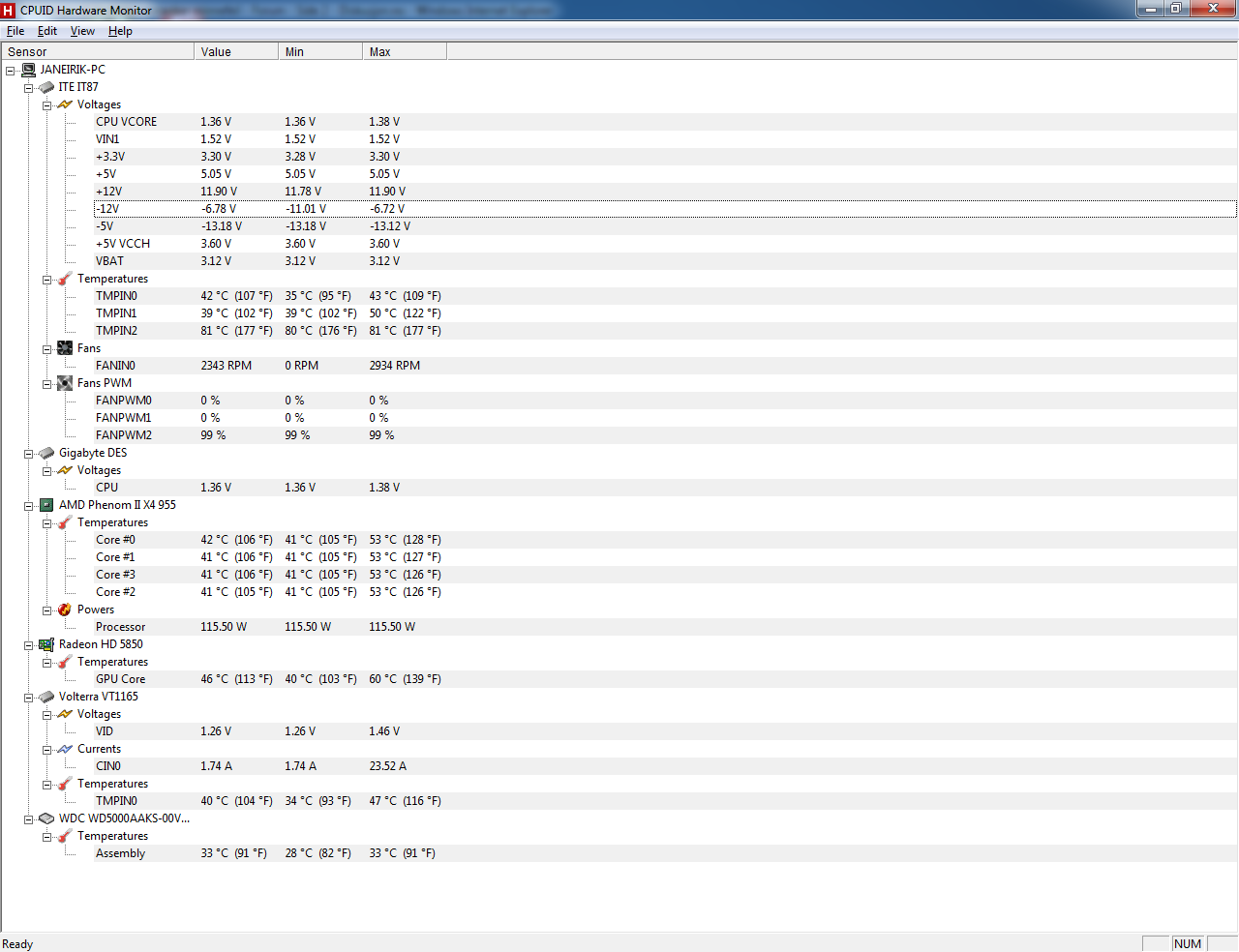Select the Core #0 temperature row
The height and width of the screenshot is (952, 1239).
point(665,540)
